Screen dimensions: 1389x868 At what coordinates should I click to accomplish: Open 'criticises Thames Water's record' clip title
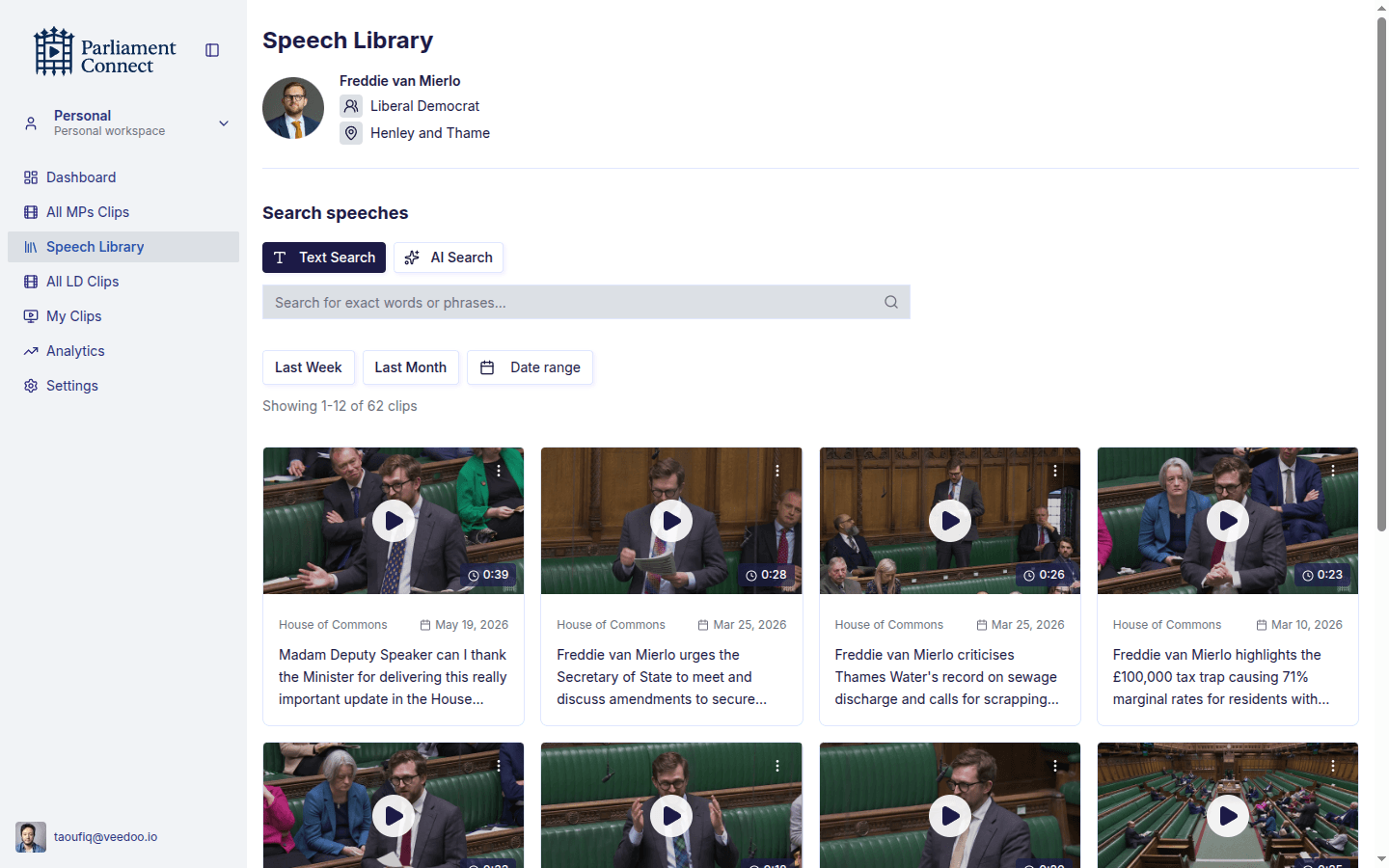tap(950, 677)
